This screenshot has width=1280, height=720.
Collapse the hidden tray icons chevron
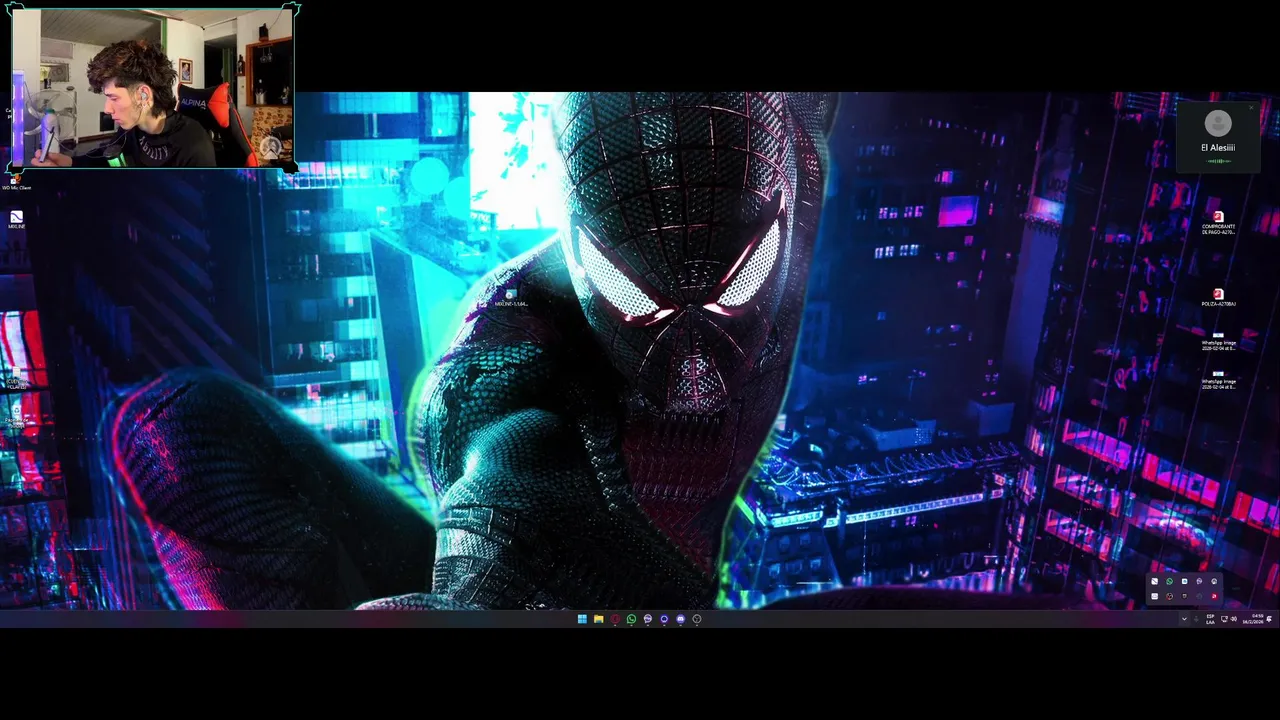click(x=1184, y=619)
